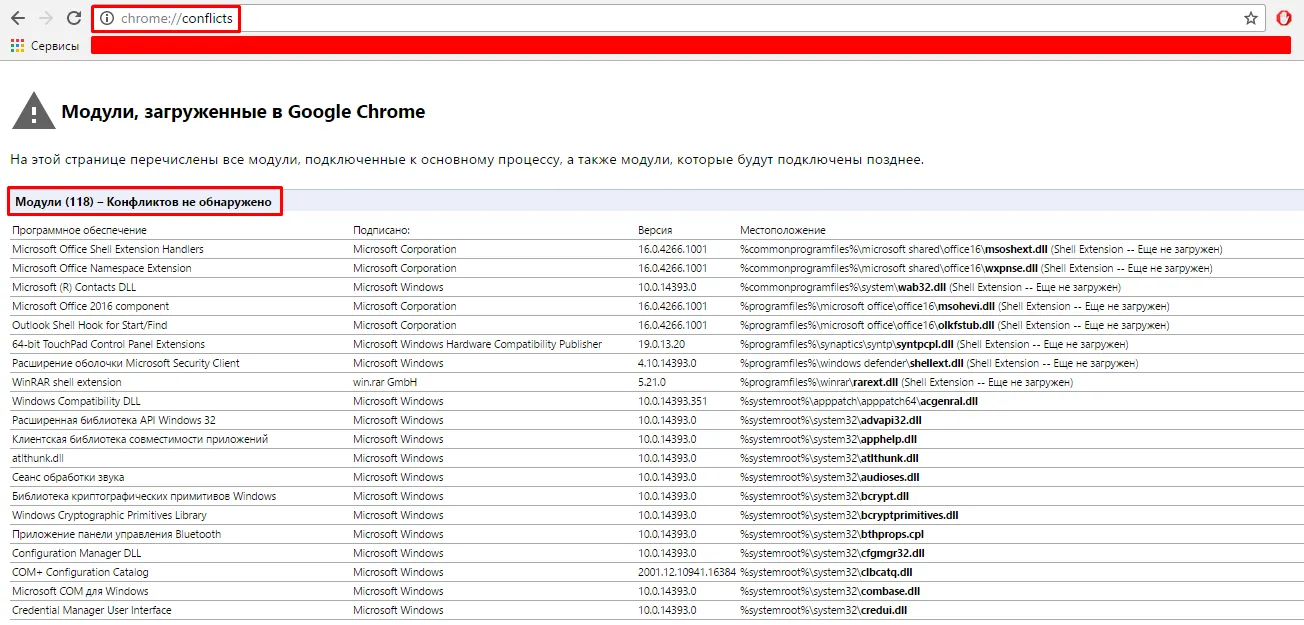1304x625 pixels.
Task: Click win.rar GmbH signer cell
Action: click(x=385, y=382)
